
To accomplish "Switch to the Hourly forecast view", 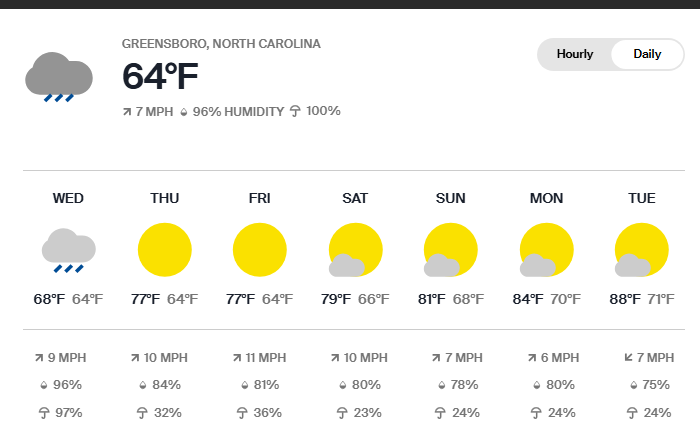I will coord(575,54).
